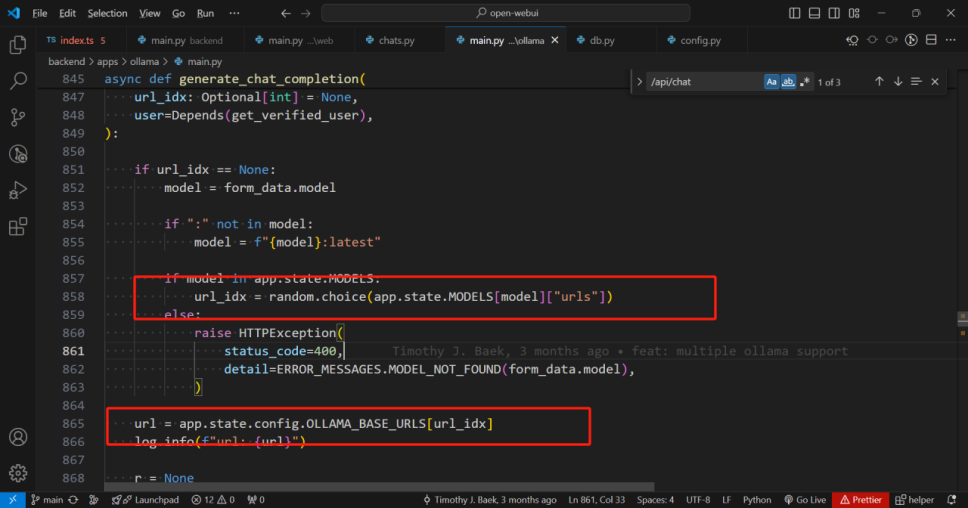Open the Search view in activity bar
The height and width of the screenshot is (508, 968).
[x=18, y=80]
